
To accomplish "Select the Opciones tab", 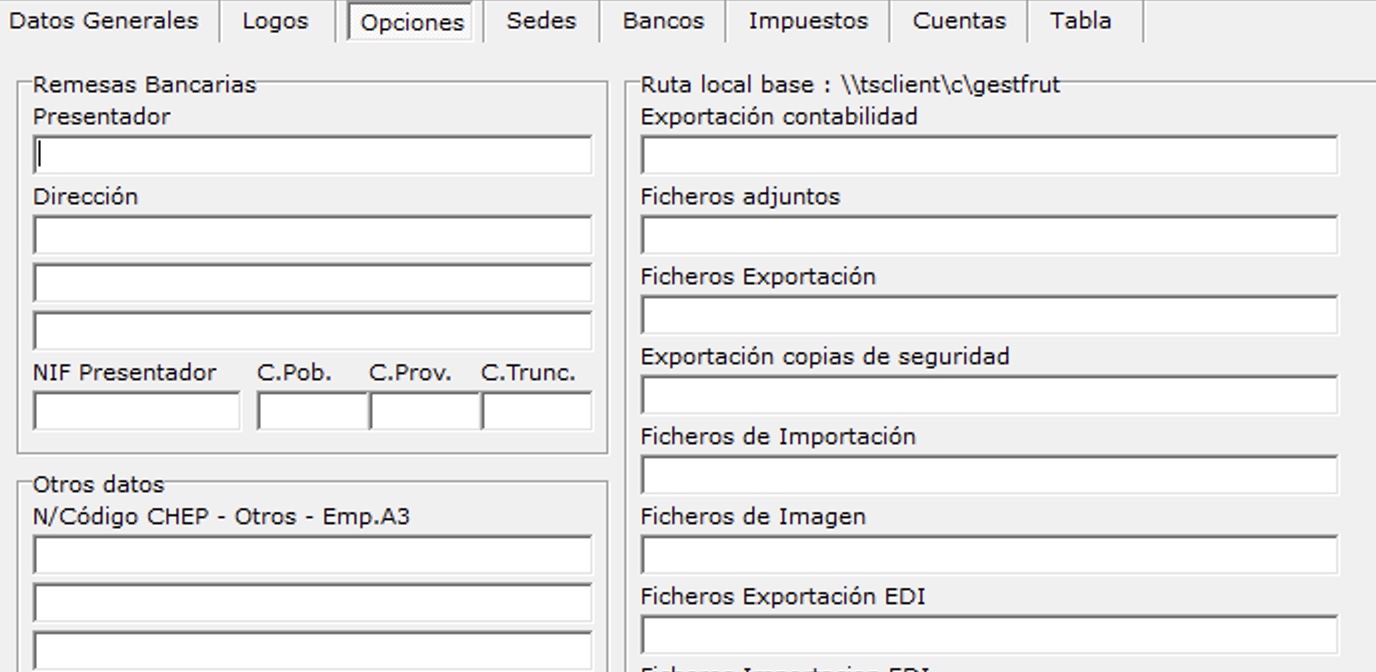I will [412, 22].
